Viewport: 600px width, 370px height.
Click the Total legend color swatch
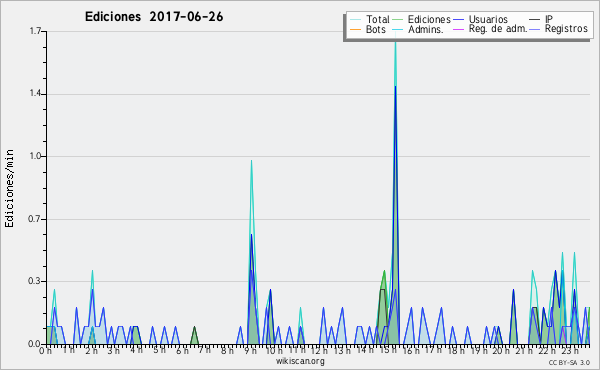click(x=355, y=20)
